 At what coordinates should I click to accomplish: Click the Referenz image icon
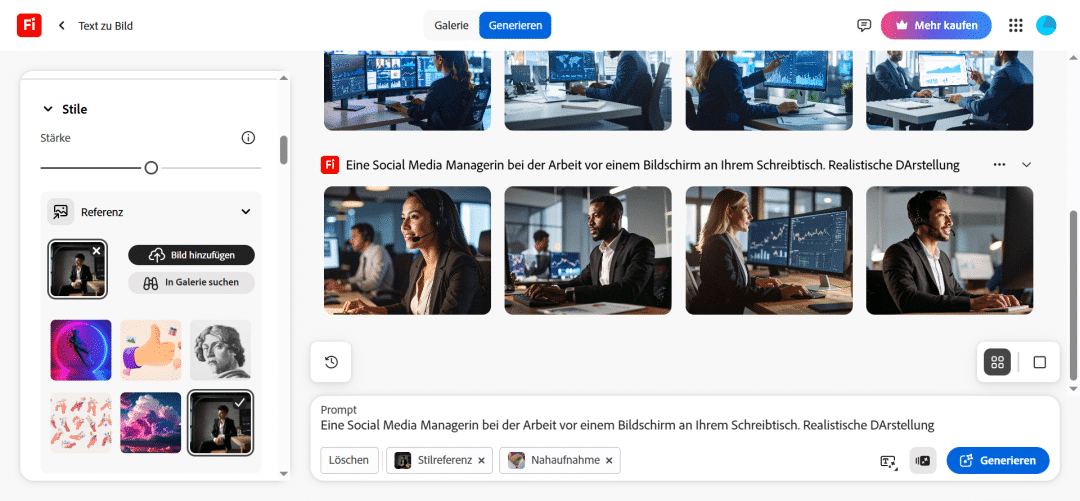click(x=61, y=212)
